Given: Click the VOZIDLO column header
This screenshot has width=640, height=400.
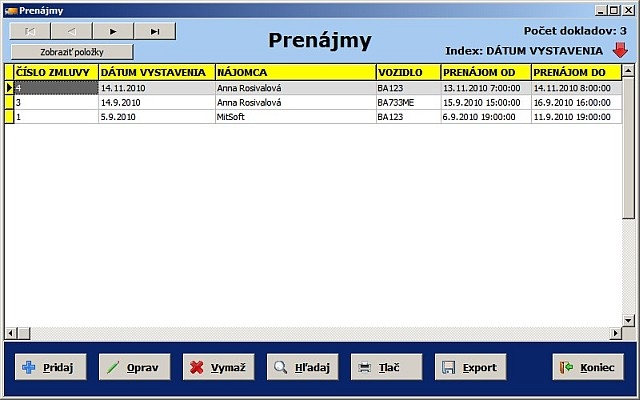Looking at the screenshot, I should pos(409,73).
